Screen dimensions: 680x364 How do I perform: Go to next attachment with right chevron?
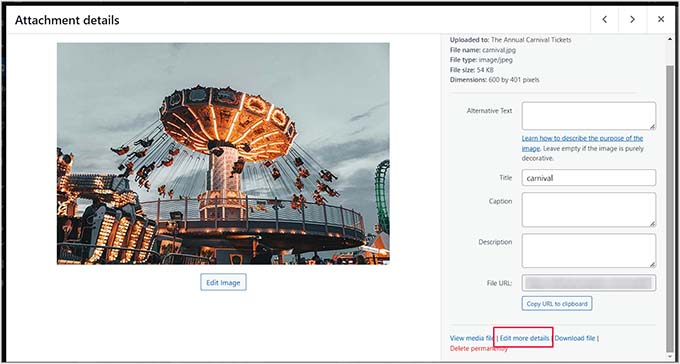coord(632,20)
